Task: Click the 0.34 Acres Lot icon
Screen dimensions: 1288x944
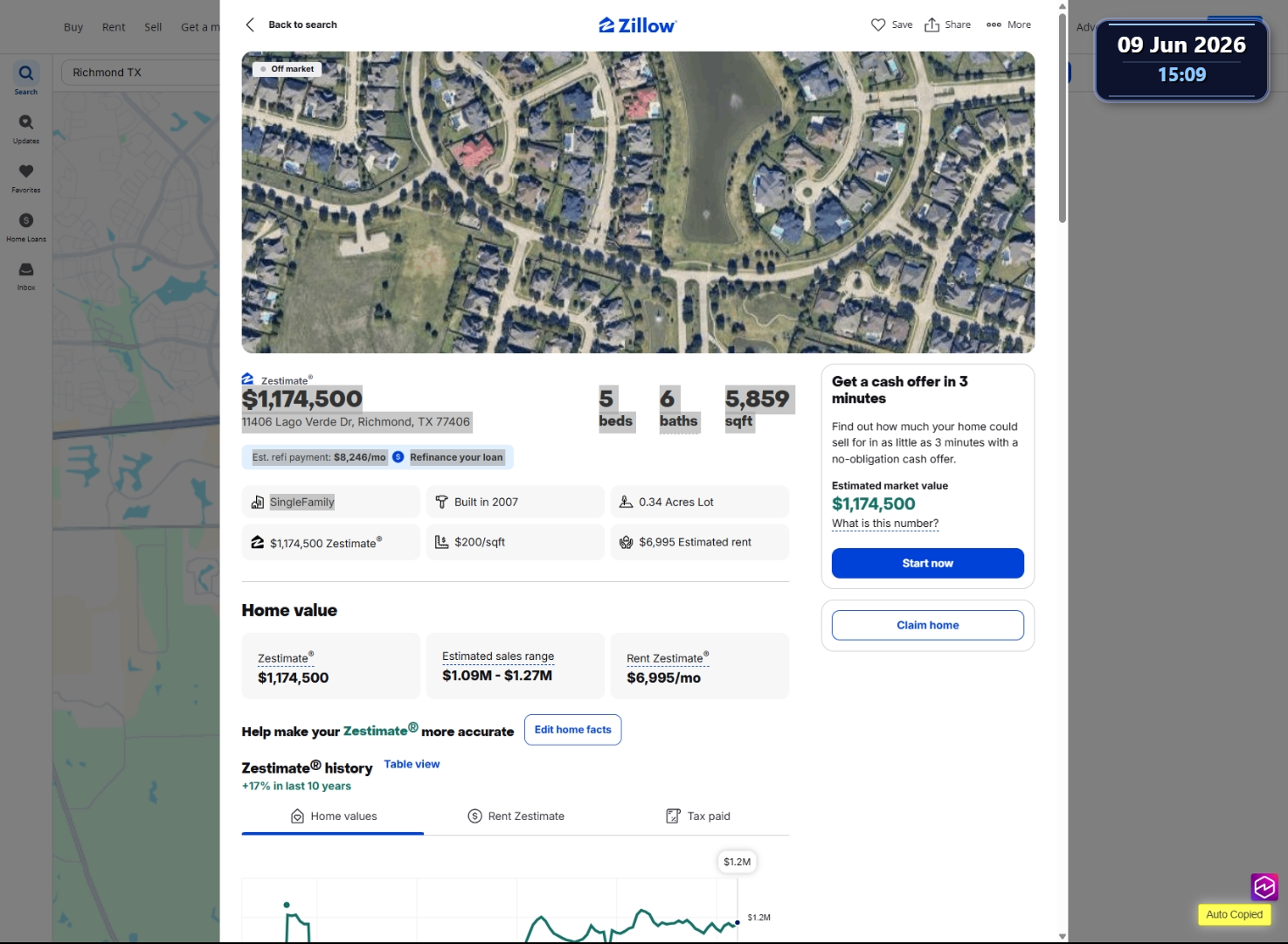Action: (x=626, y=502)
